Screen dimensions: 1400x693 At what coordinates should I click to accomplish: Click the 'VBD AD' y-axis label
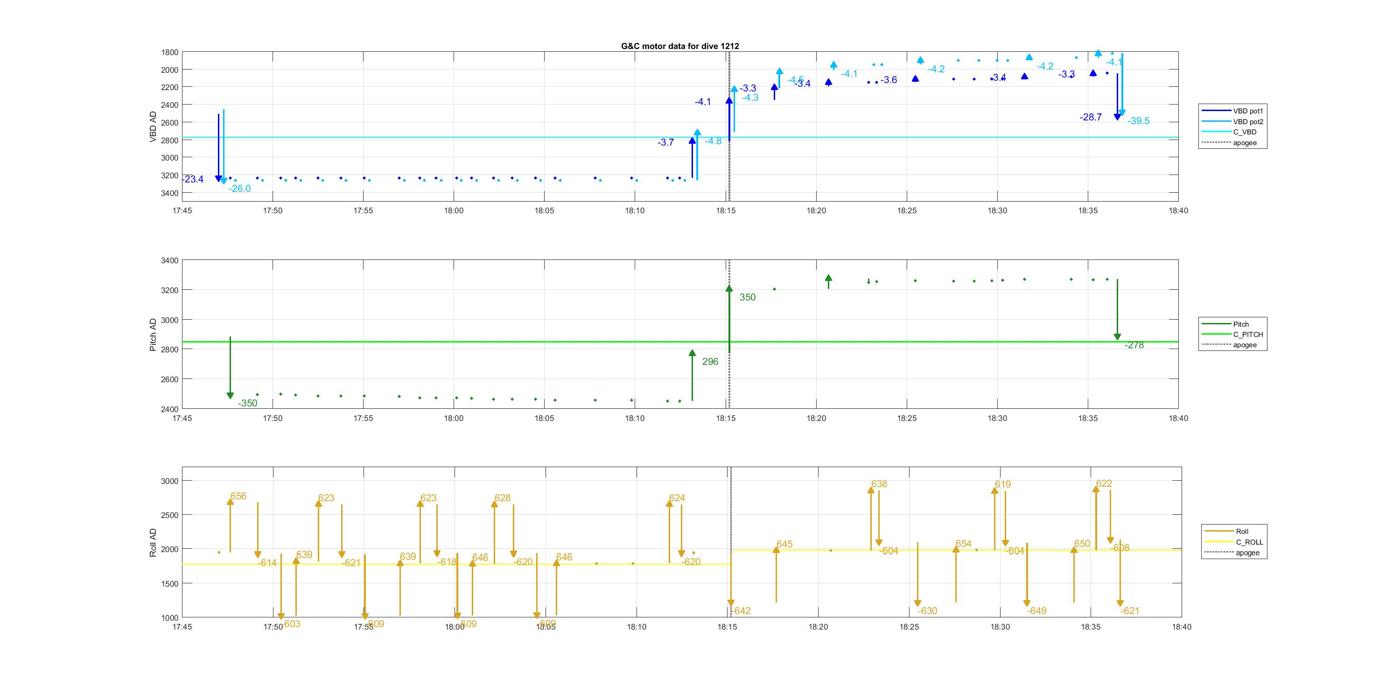point(153,125)
